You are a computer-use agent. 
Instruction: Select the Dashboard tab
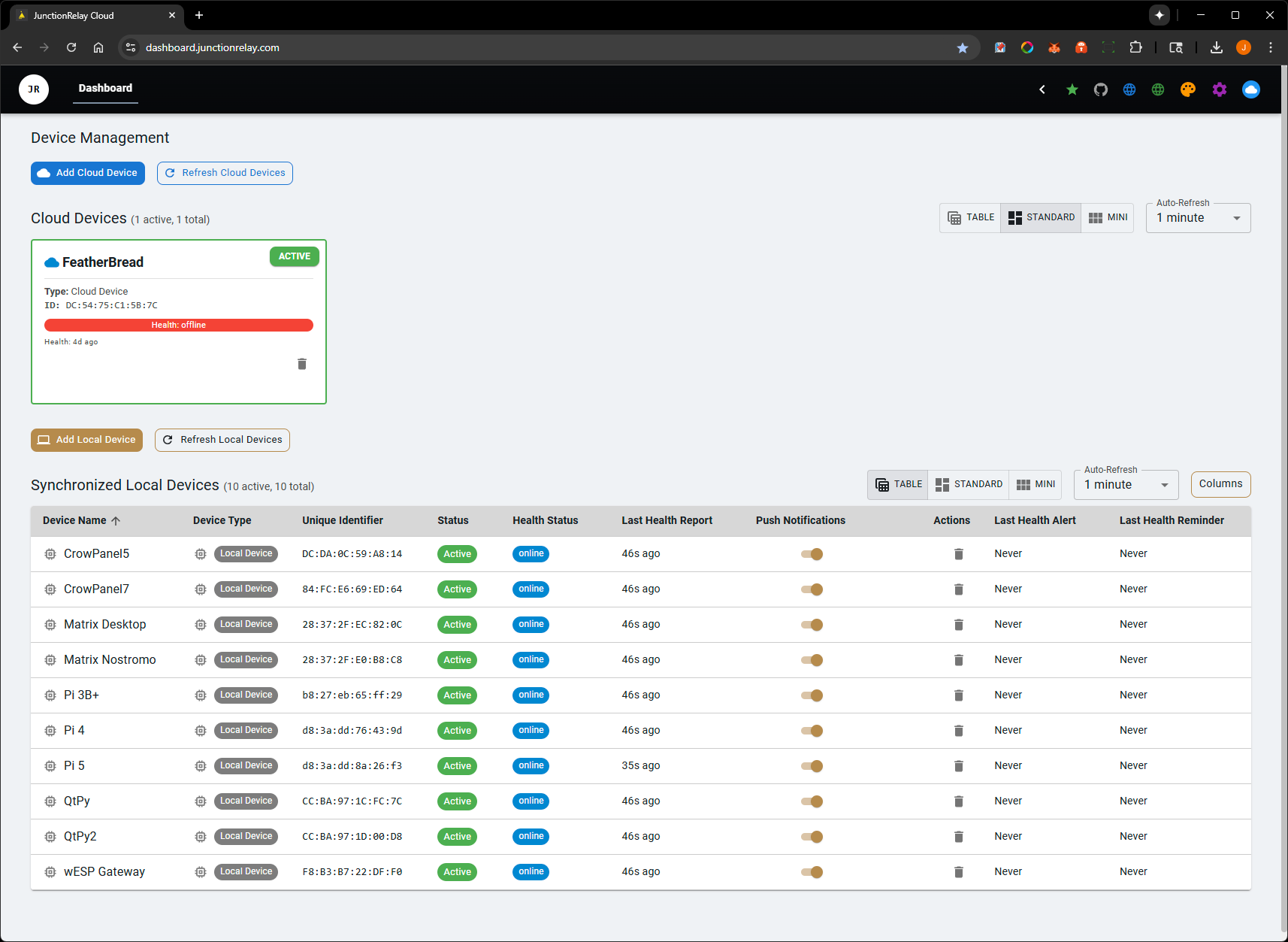click(105, 88)
